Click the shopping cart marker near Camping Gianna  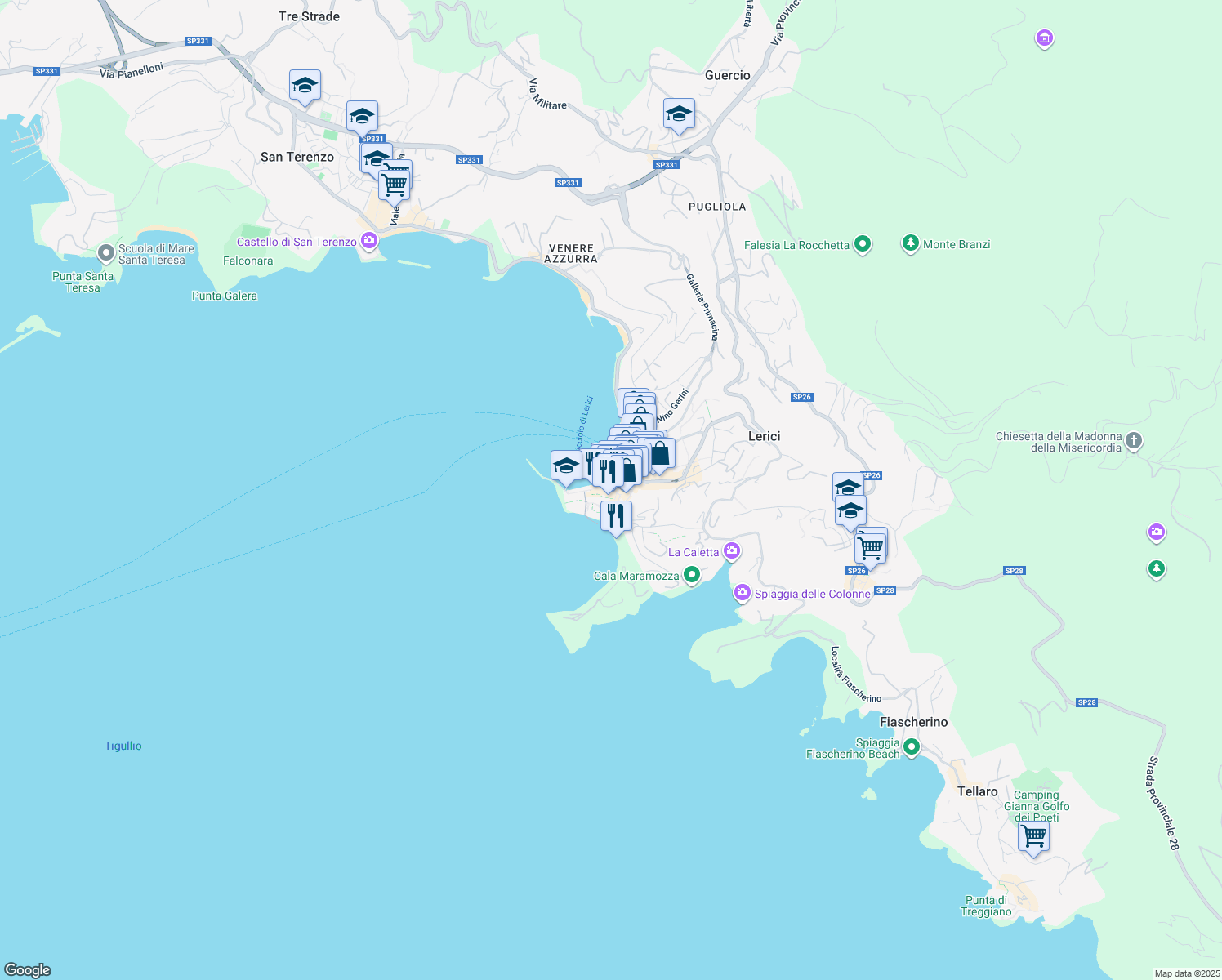[x=1034, y=837]
